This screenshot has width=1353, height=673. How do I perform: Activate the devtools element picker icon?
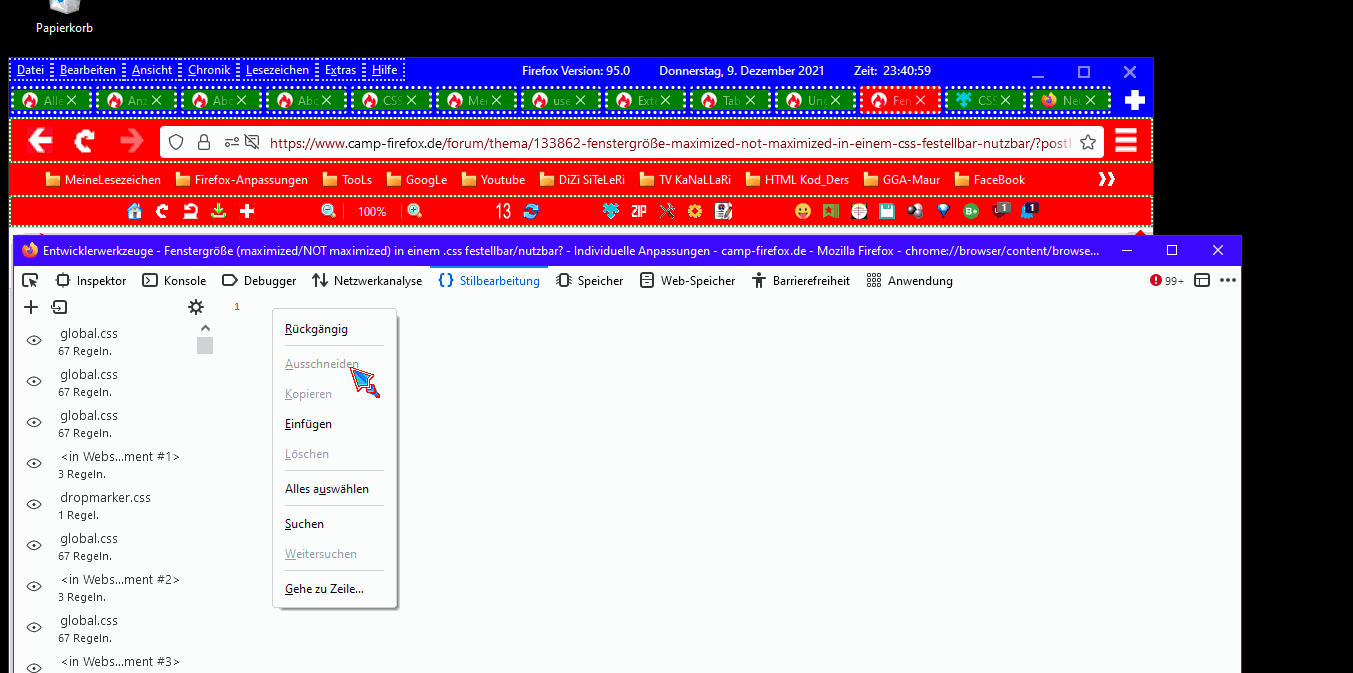pyautogui.click(x=30, y=281)
